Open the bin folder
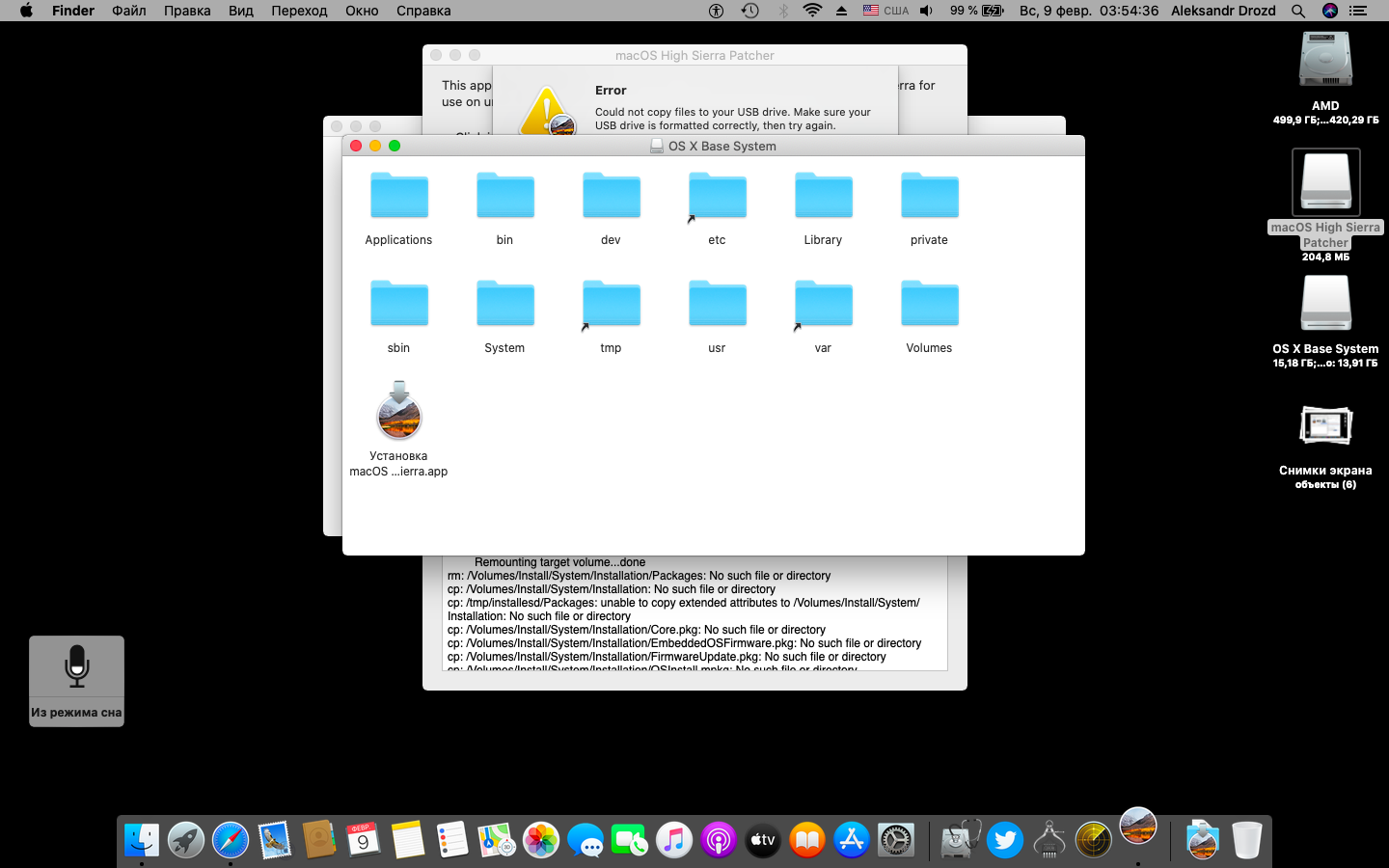 point(504,196)
